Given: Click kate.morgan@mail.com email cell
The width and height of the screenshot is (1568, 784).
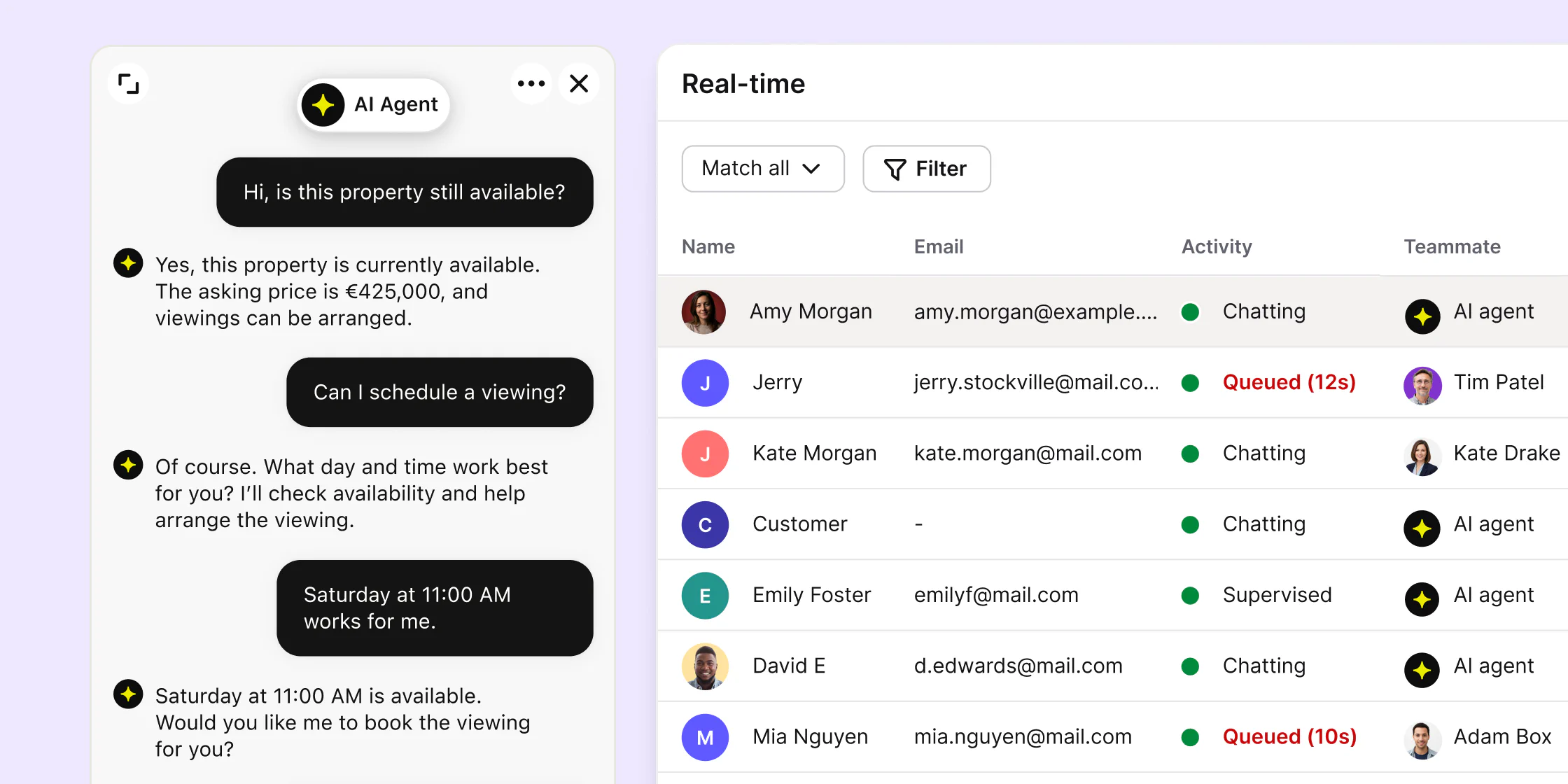Looking at the screenshot, I should pos(1028,454).
